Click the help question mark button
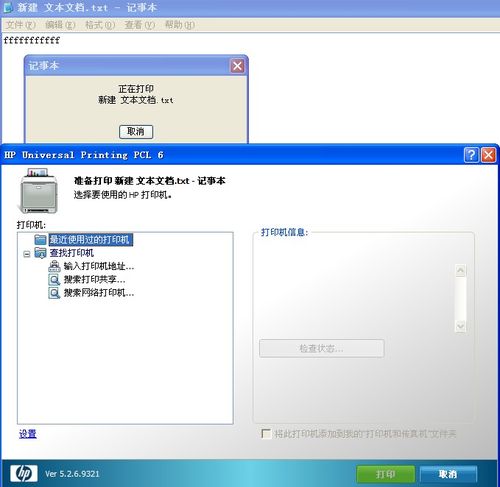This screenshot has height=487, width=500. tap(471, 155)
